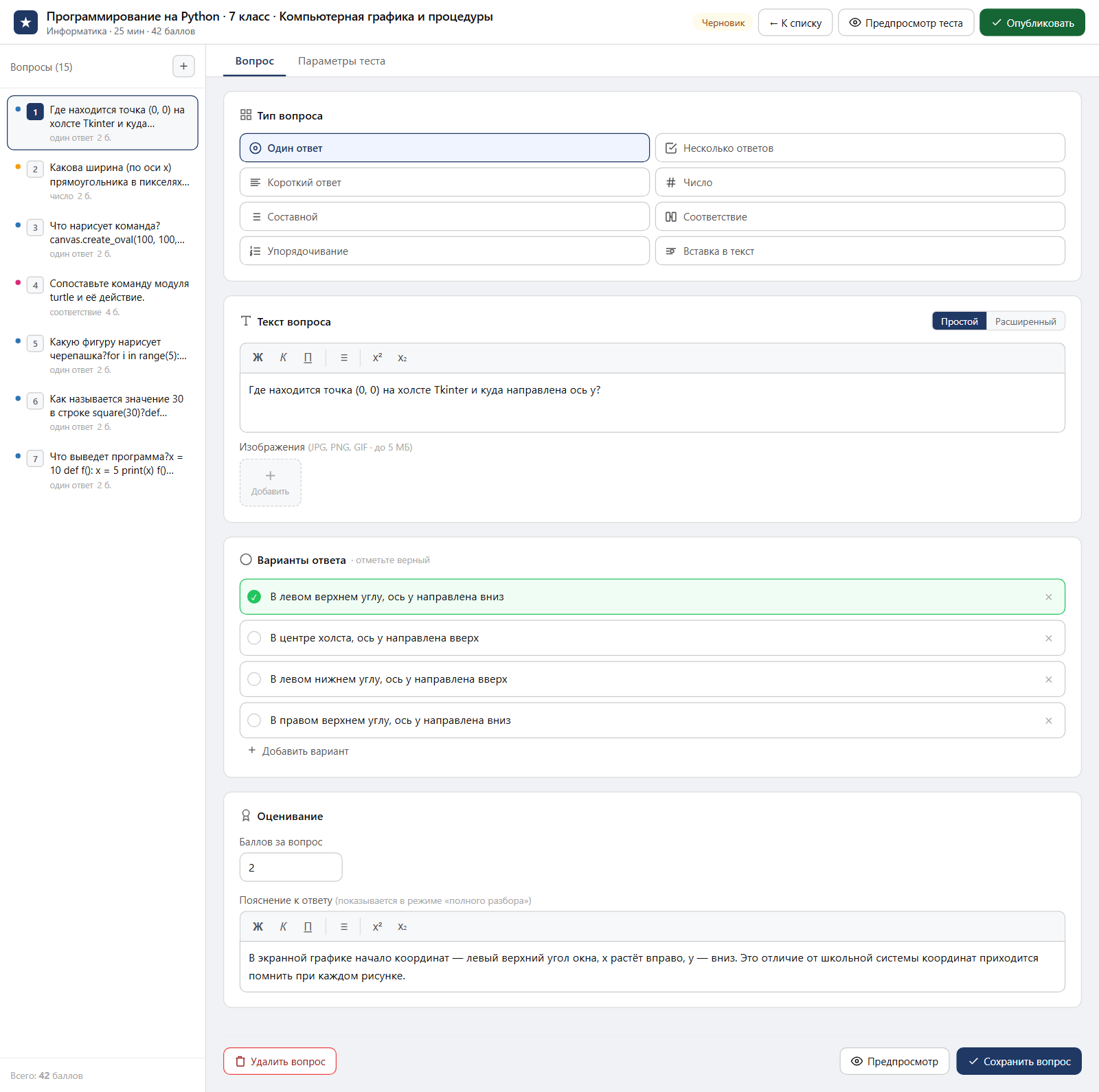Image resolution: width=1099 pixels, height=1092 pixels.
Task: Switch editor to 'Расширенный' mode
Action: 1026,321
